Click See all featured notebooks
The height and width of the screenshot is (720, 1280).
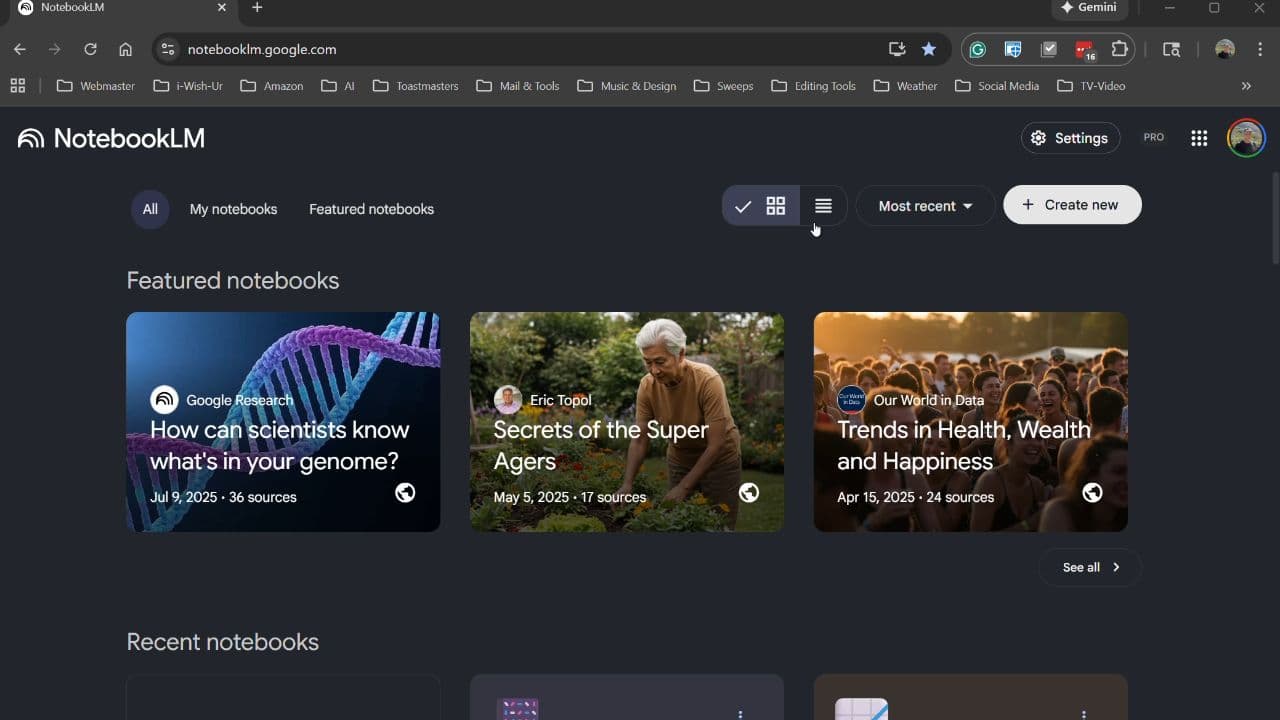1089,567
